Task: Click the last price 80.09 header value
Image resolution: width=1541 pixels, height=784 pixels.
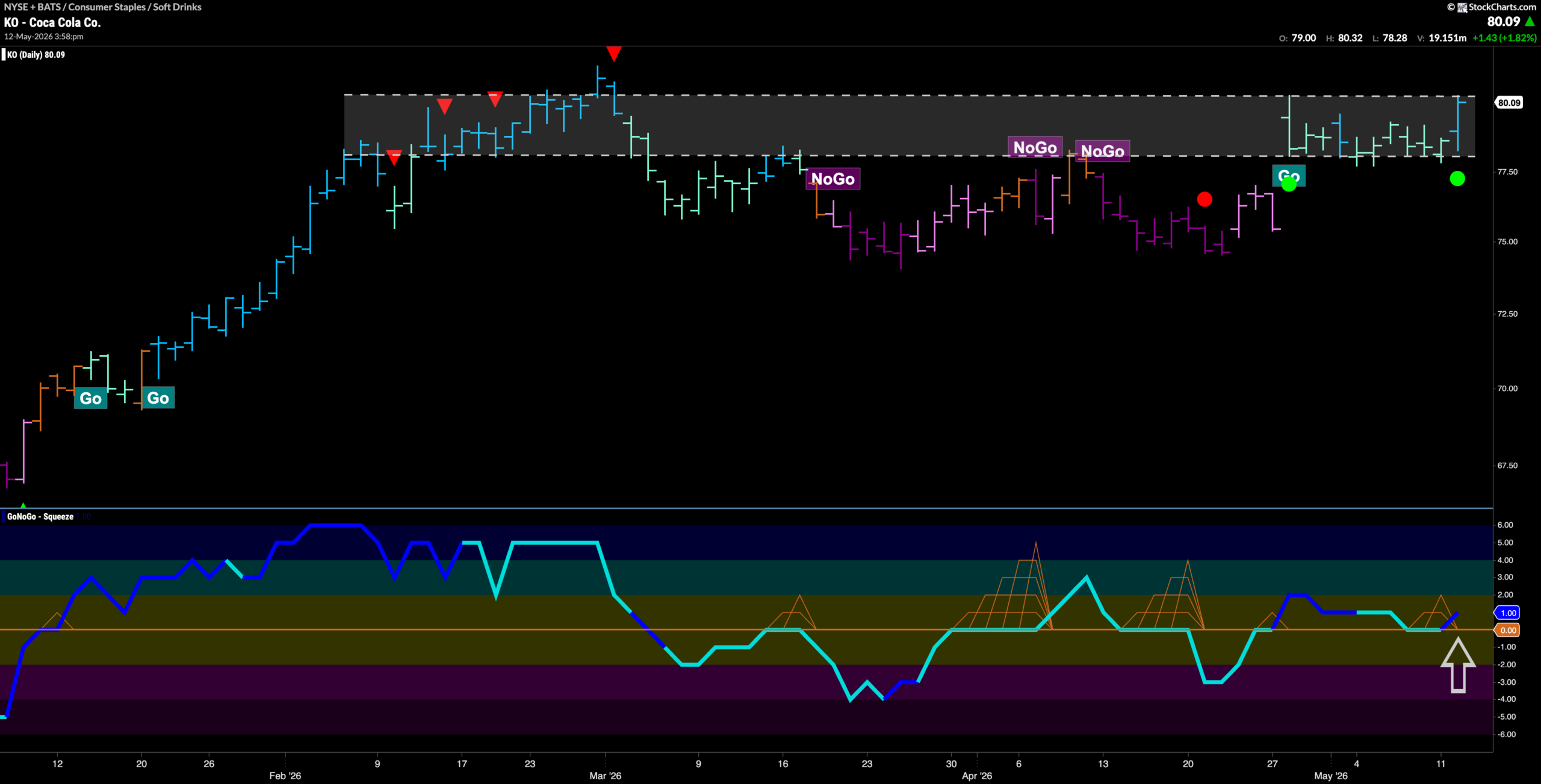Action: point(1504,22)
